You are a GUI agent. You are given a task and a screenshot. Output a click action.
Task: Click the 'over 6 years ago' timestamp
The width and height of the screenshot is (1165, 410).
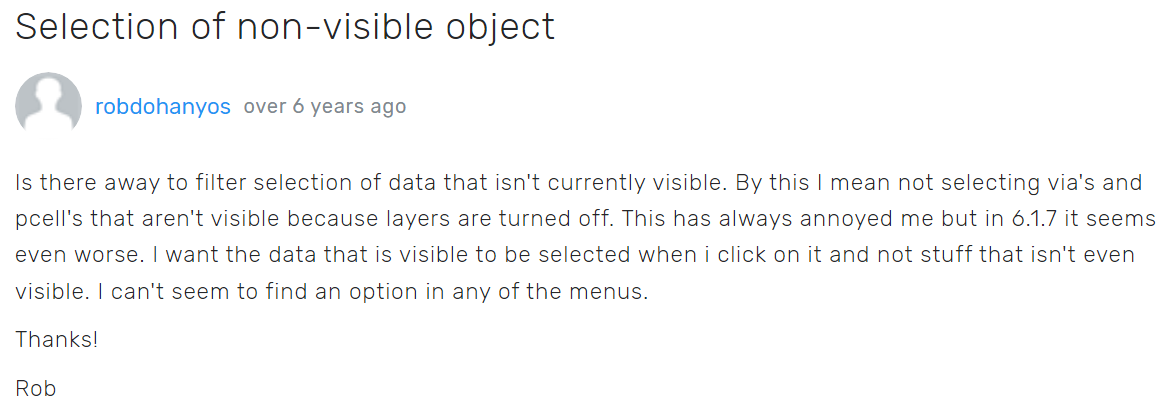(325, 107)
